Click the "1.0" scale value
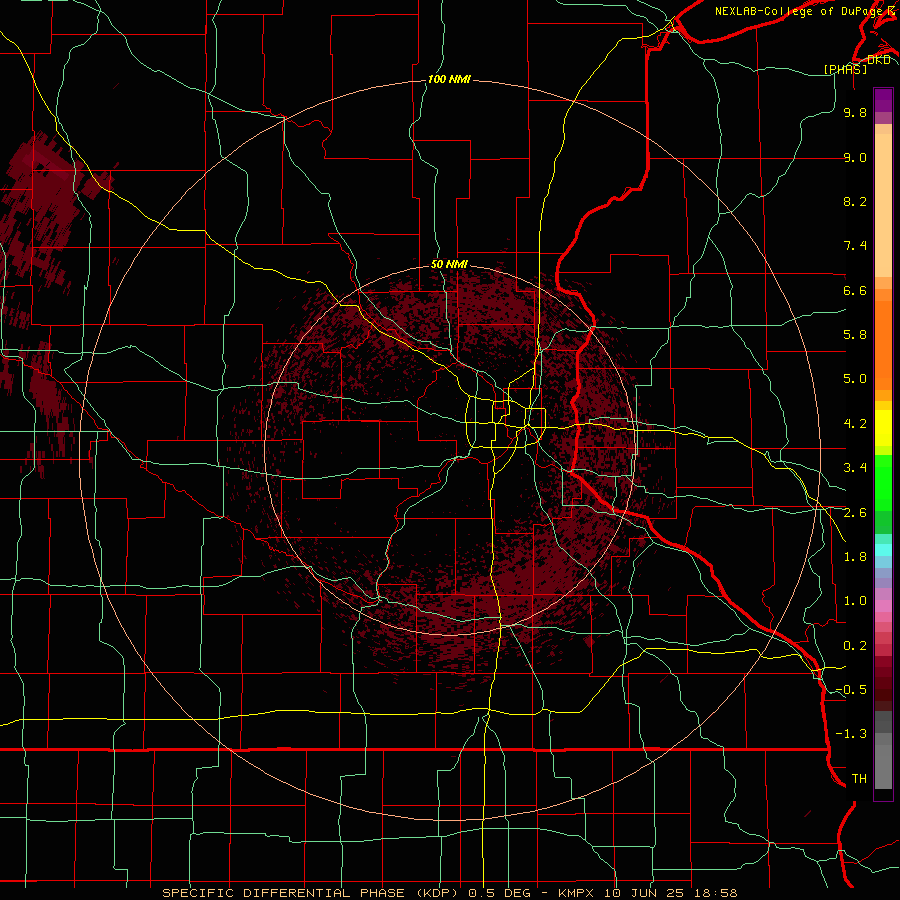Screen dimensions: 900x900 pos(855,601)
